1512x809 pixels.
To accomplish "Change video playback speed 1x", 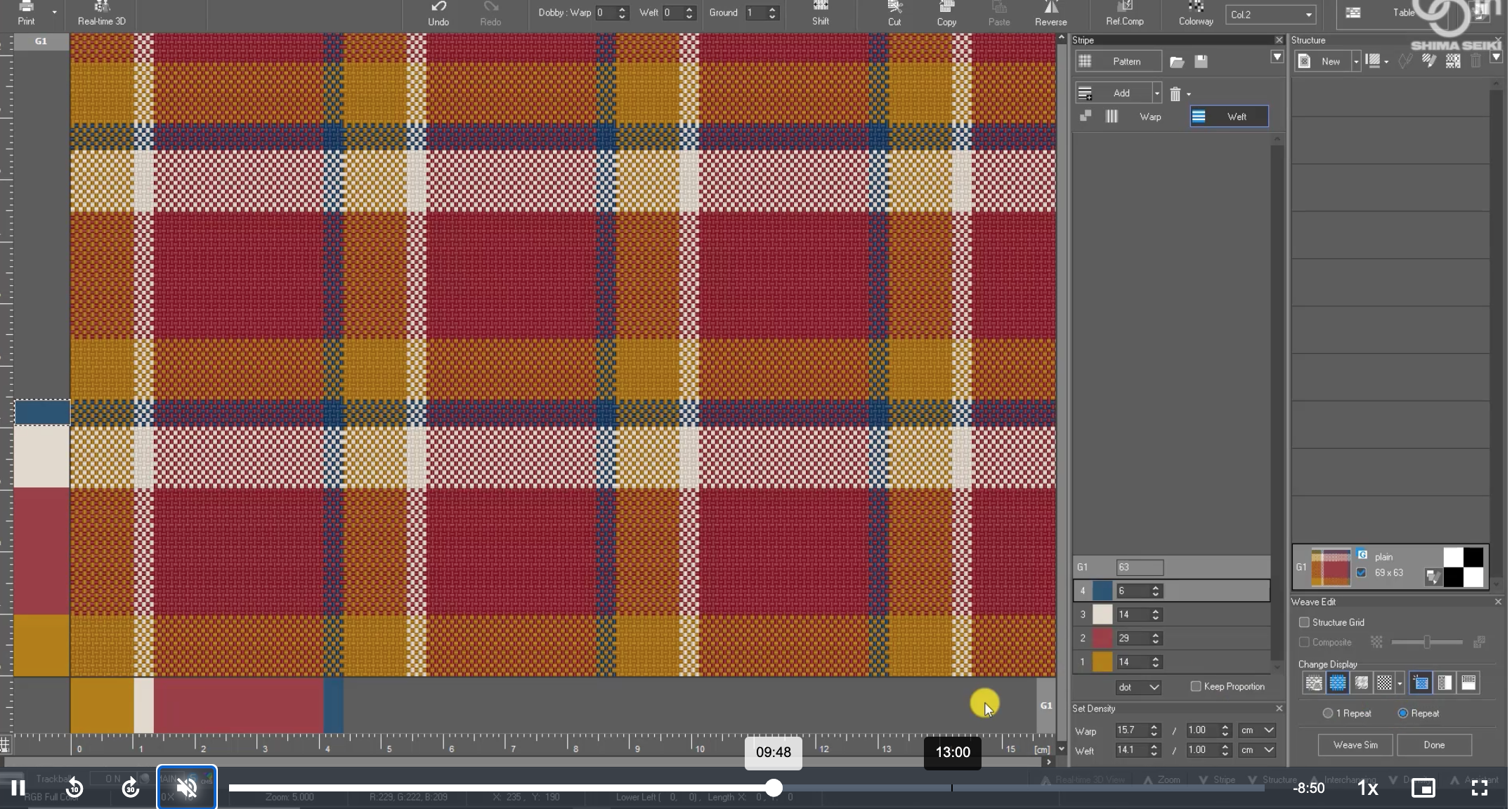I will click(1367, 788).
